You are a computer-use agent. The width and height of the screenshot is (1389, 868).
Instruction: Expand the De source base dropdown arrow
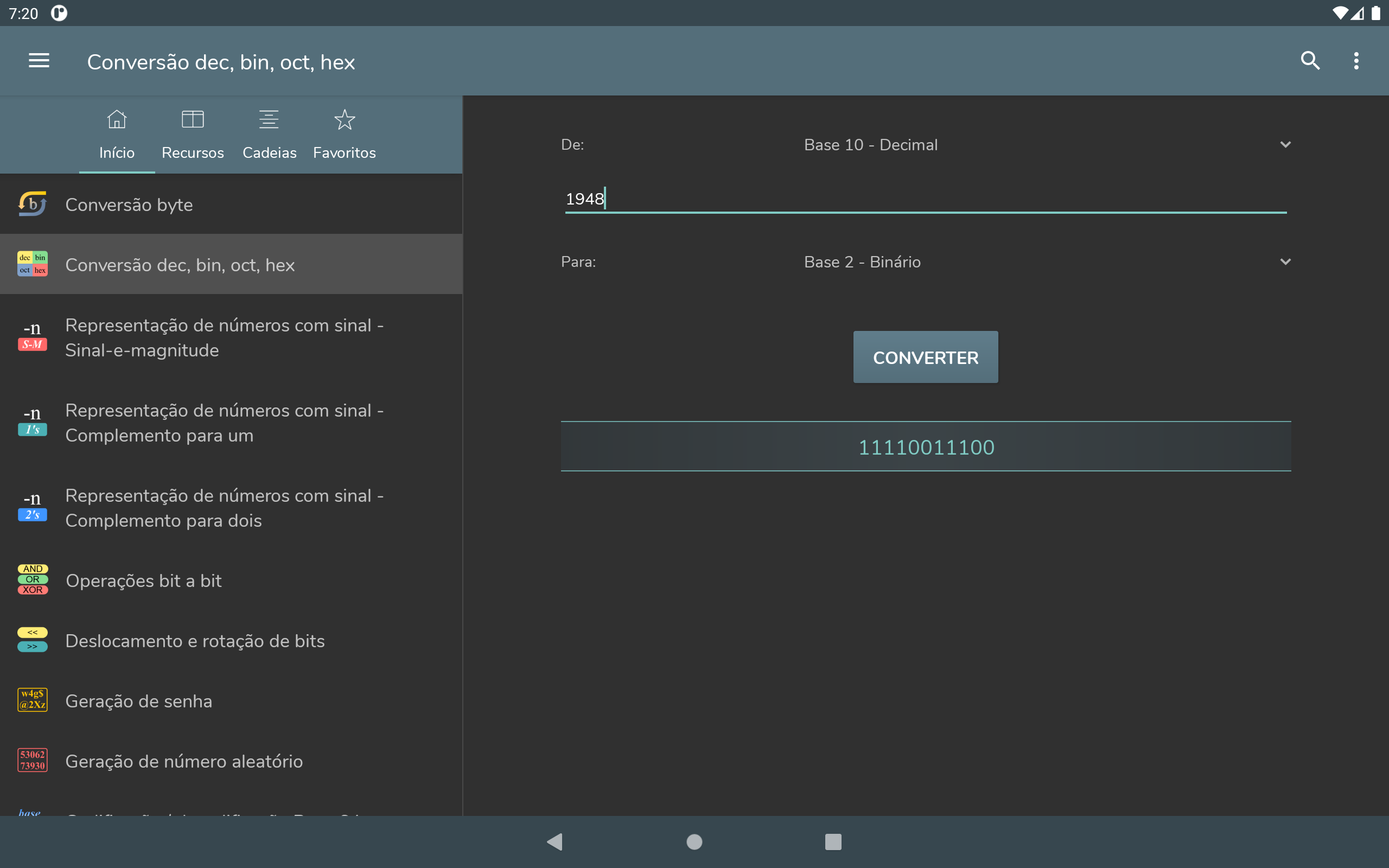1285,145
